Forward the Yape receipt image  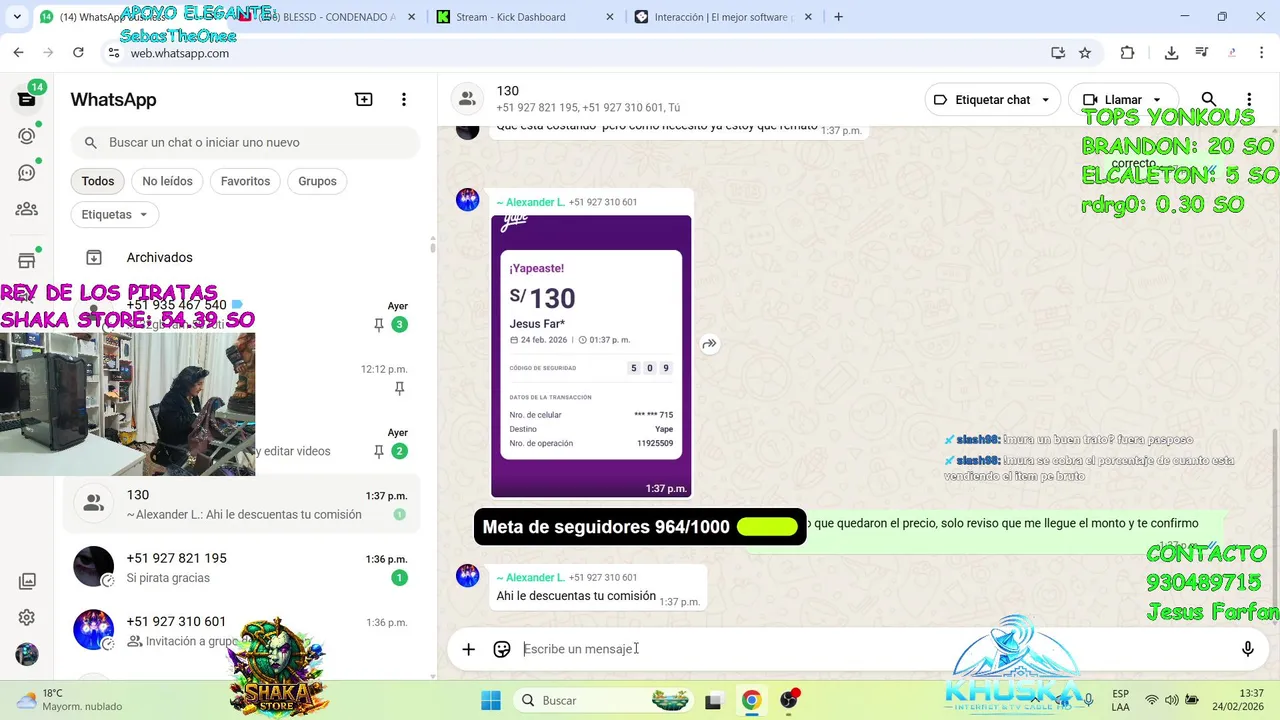coord(709,344)
